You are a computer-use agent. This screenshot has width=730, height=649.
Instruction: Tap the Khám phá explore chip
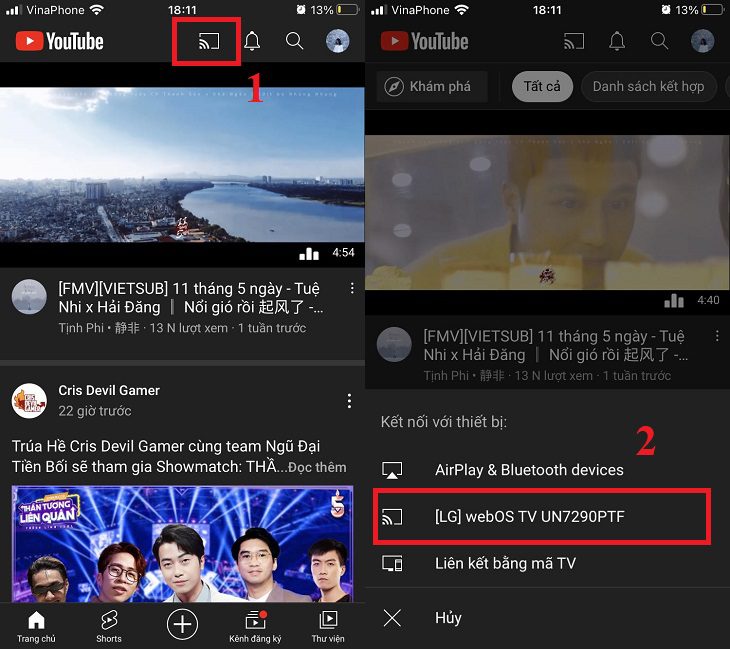pos(431,86)
